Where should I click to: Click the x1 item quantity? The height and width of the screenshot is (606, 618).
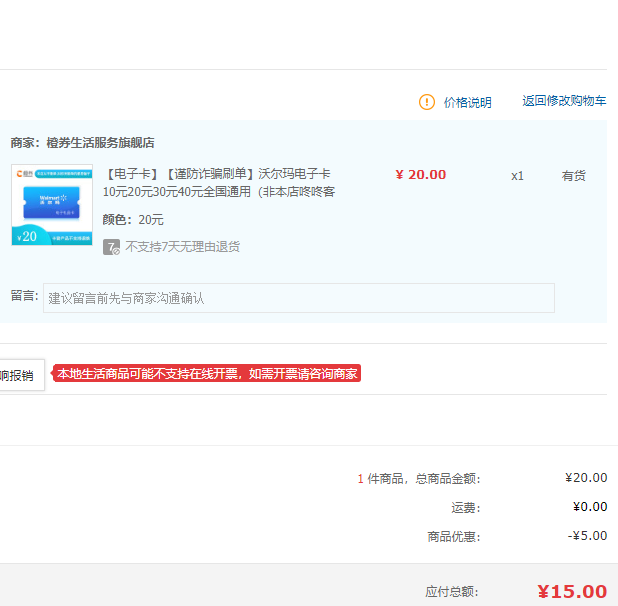(517, 176)
